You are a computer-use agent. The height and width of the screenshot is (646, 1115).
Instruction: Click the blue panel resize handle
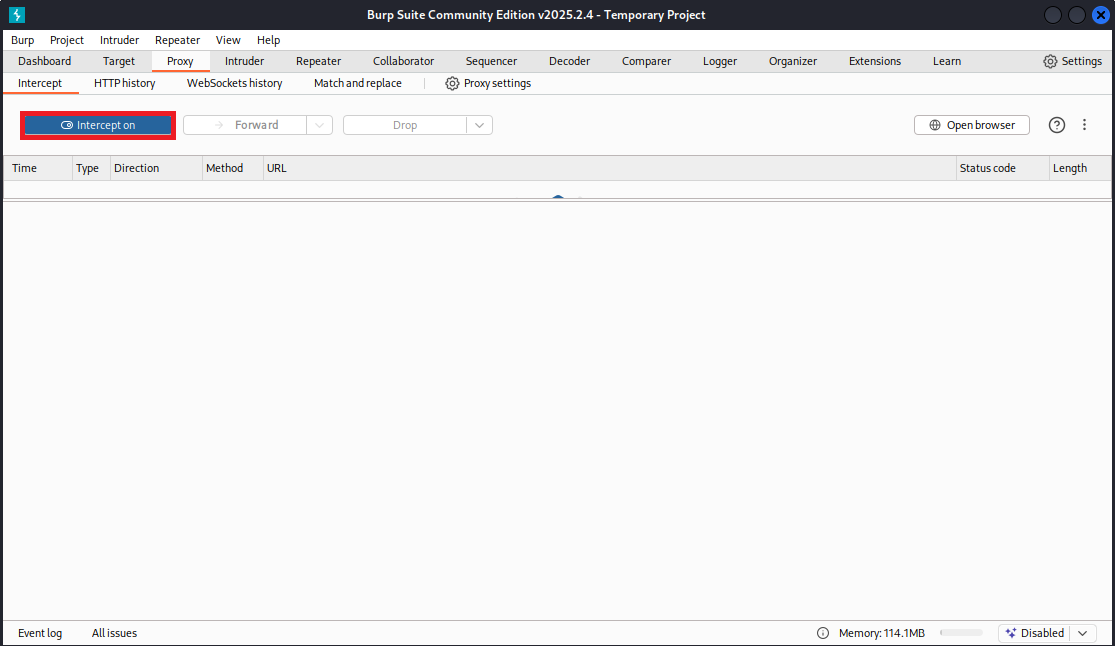click(558, 197)
